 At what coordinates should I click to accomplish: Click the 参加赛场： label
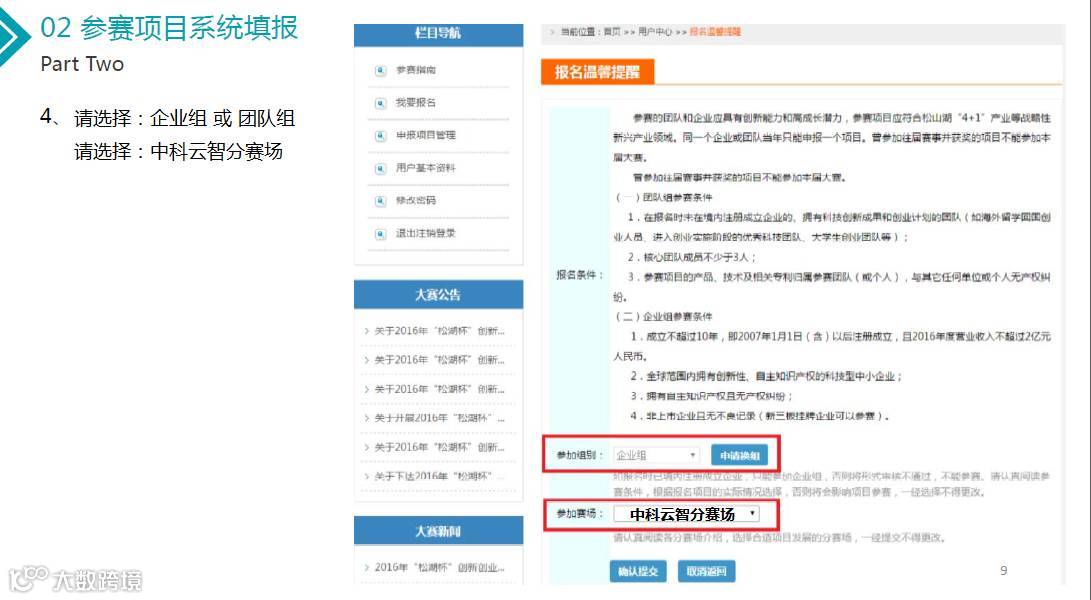coord(580,514)
